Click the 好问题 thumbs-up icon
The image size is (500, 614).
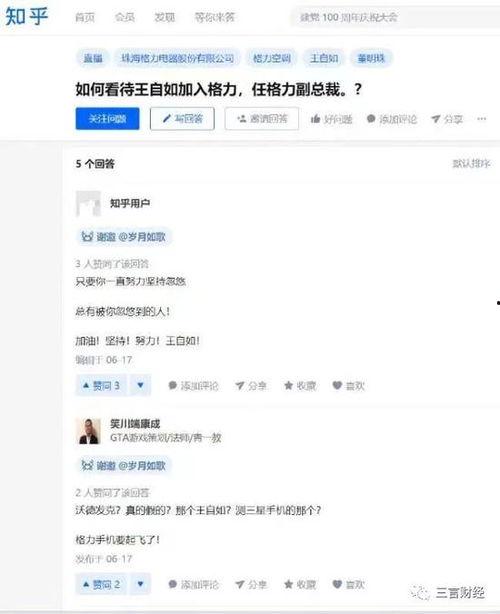316,119
